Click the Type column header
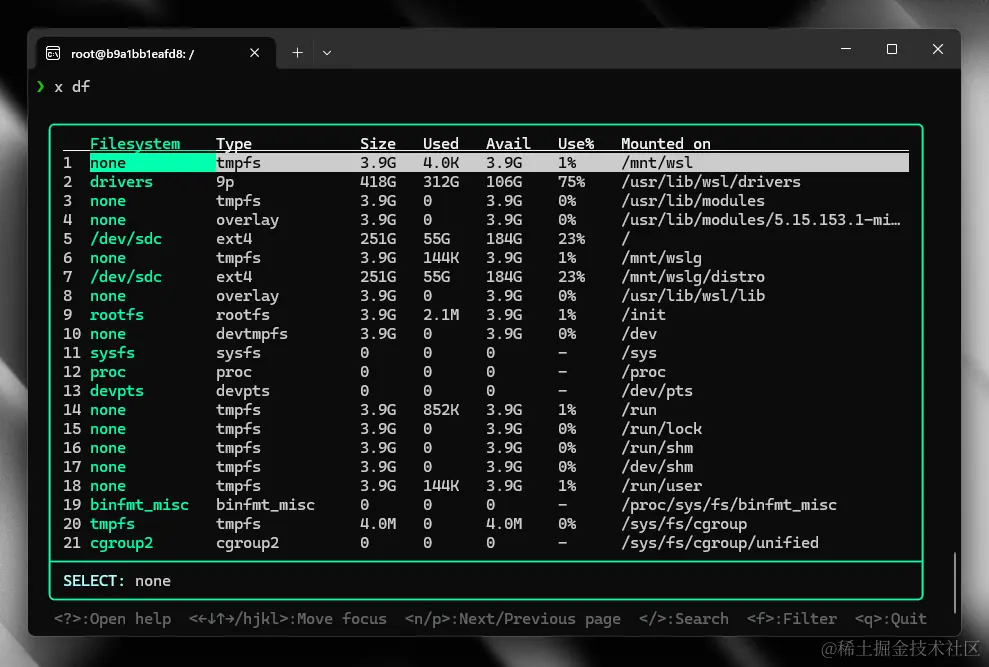This screenshot has width=989, height=667. coord(234,144)
